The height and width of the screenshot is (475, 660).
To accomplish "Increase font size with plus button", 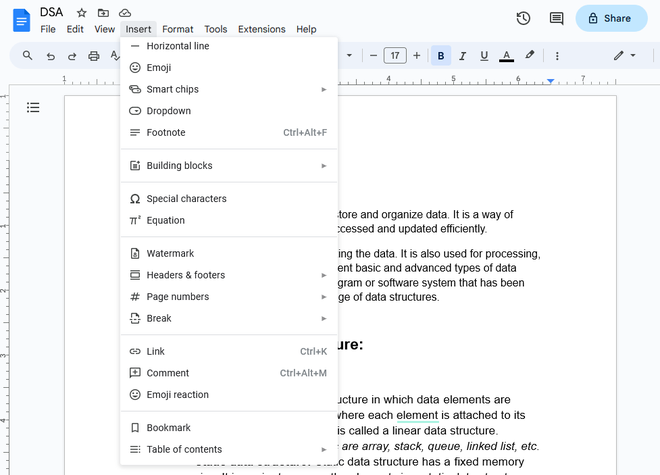I will point(417,56).
